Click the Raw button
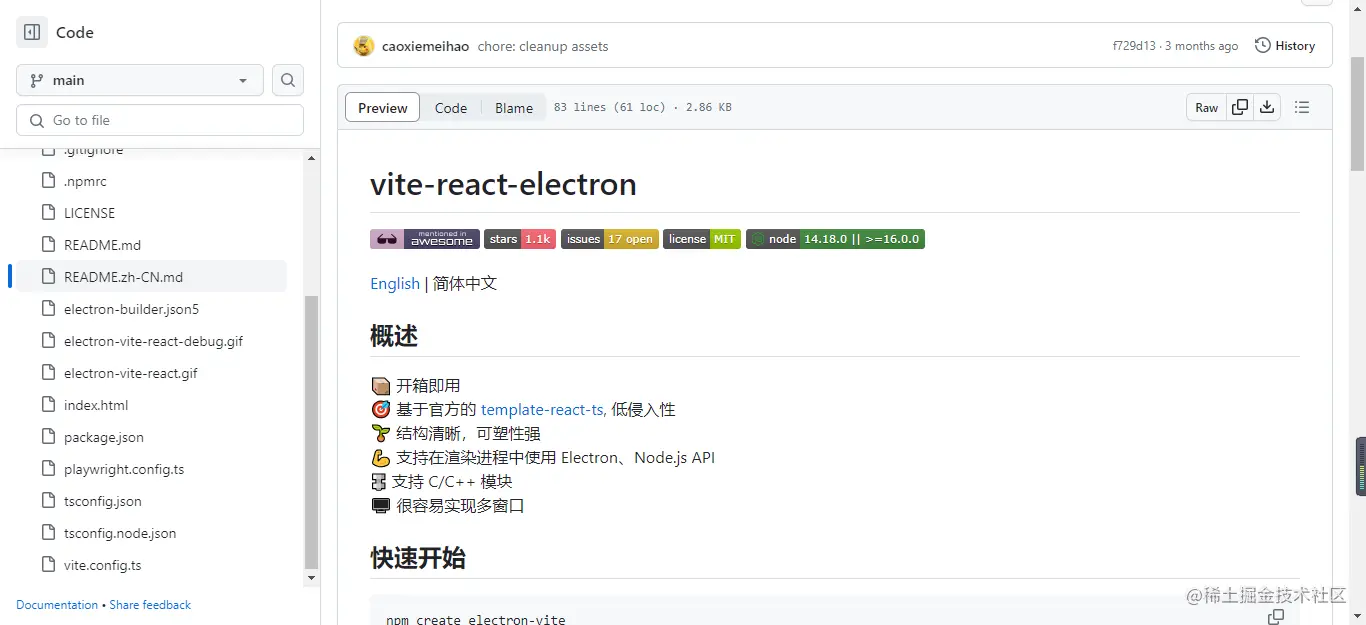The height and width of the screenshot is (625, 1366). pyautogui.click(x=1207, y=107)
